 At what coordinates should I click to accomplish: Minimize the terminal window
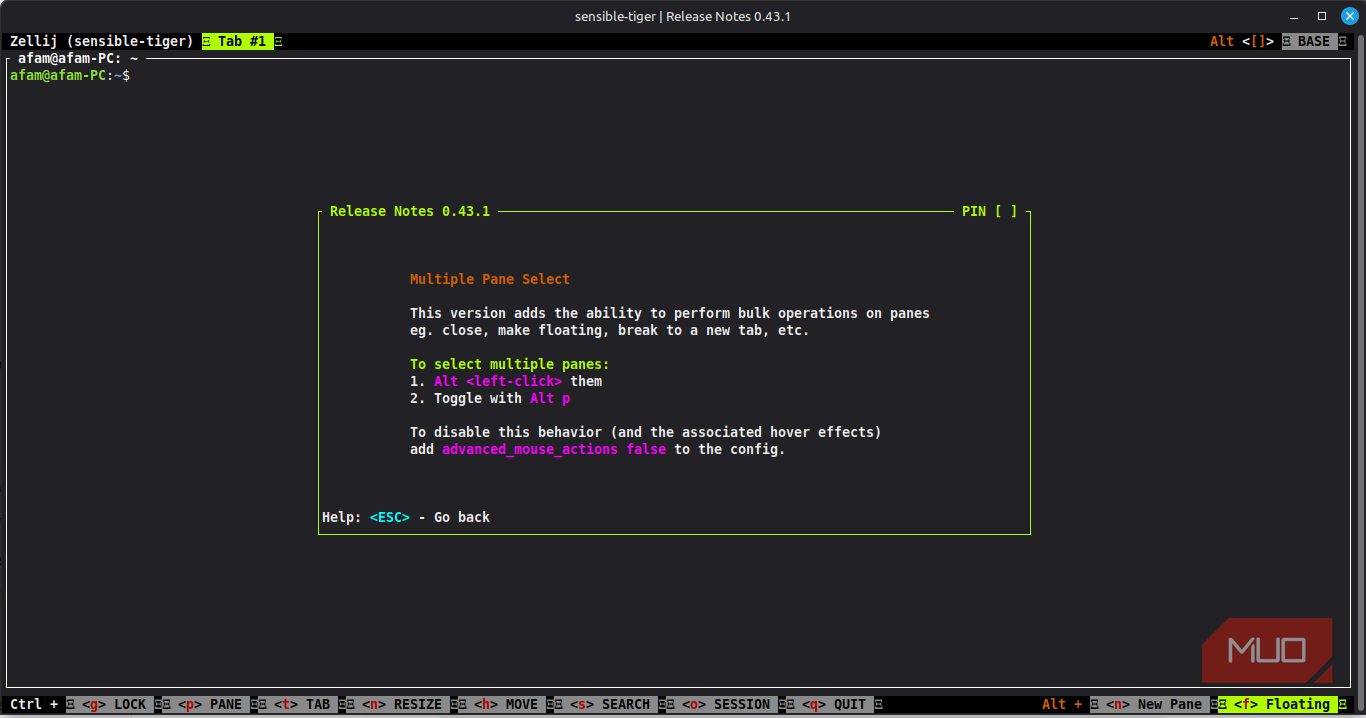1295,16
